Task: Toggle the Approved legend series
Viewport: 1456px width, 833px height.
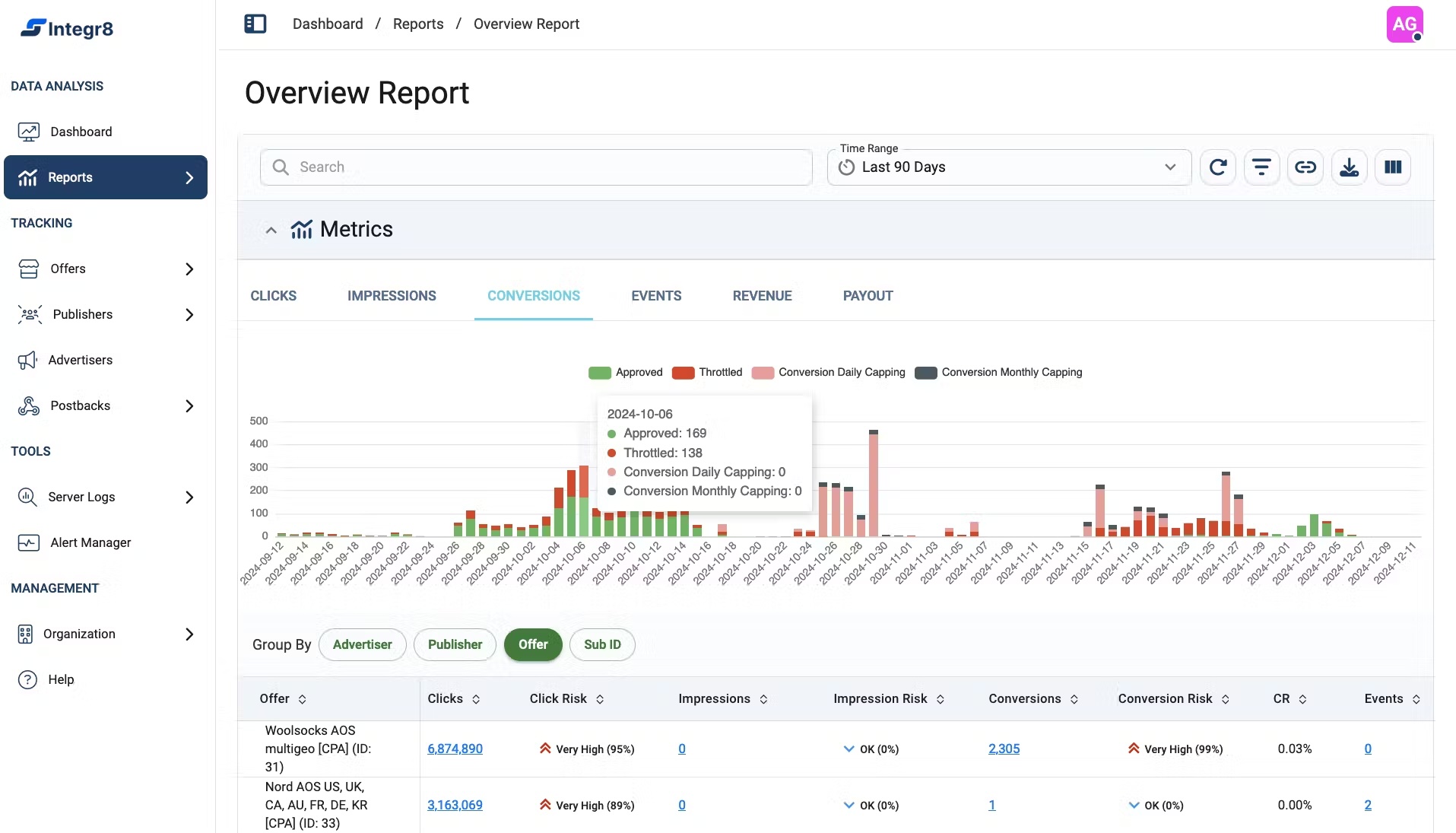Action: coord(625,372)
